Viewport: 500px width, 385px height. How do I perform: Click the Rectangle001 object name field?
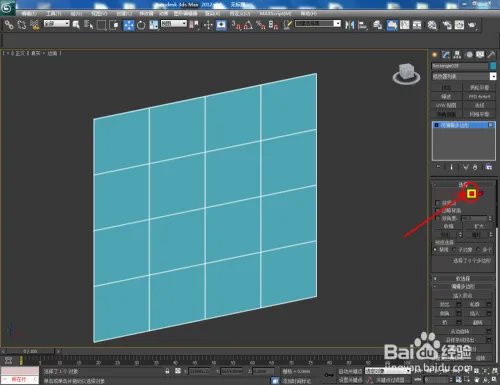(459, 66)
